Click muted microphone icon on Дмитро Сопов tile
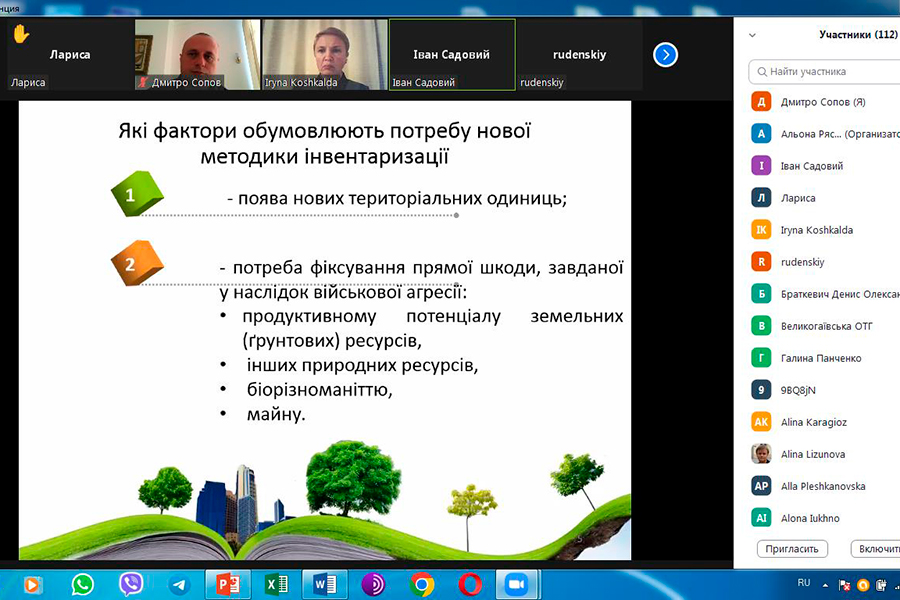This screenshot has height=600, width=900. tap(142, 82)
